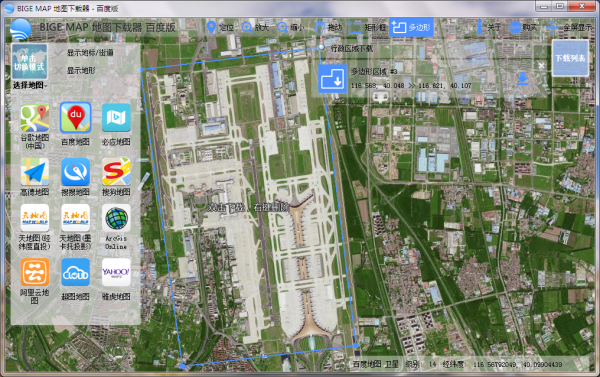600x377 pixels.
Task: Pick the Gaode map (高德地图) icon
Action: pyautogui.click(x=35, y=172)
